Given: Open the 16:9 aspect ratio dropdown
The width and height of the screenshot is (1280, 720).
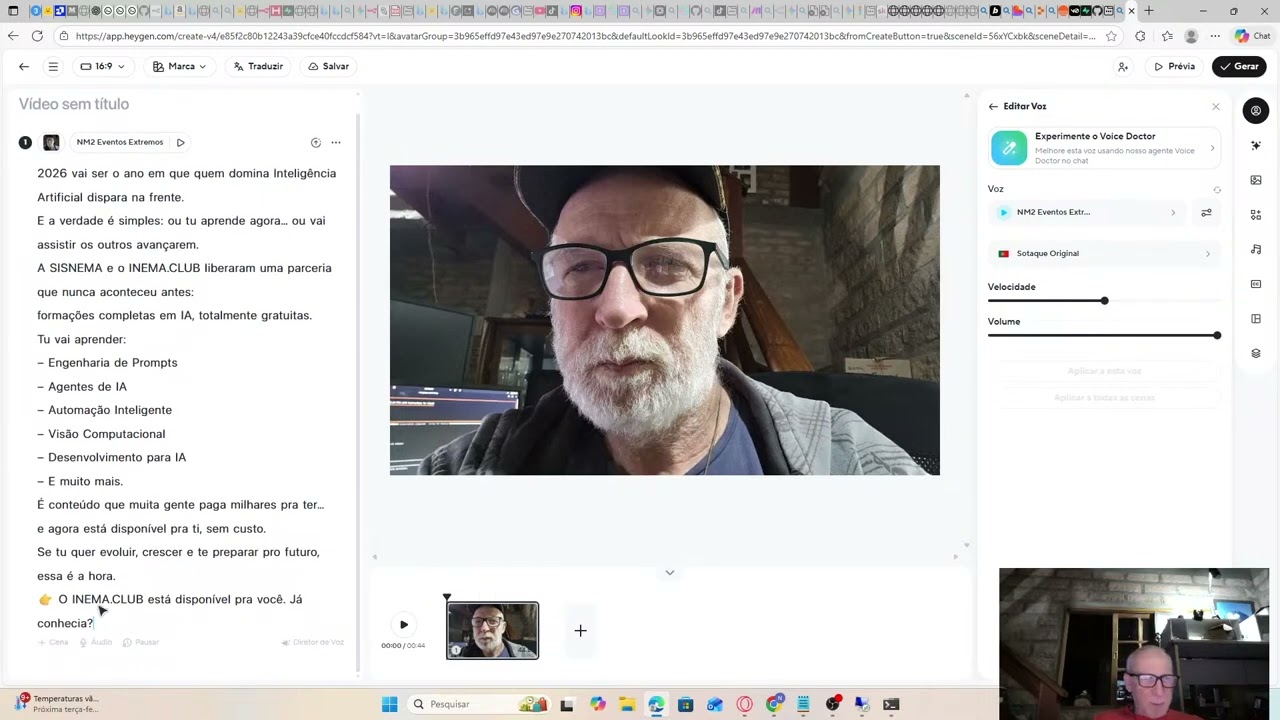Looking at the screenshot, I should [x=102, y=66].
